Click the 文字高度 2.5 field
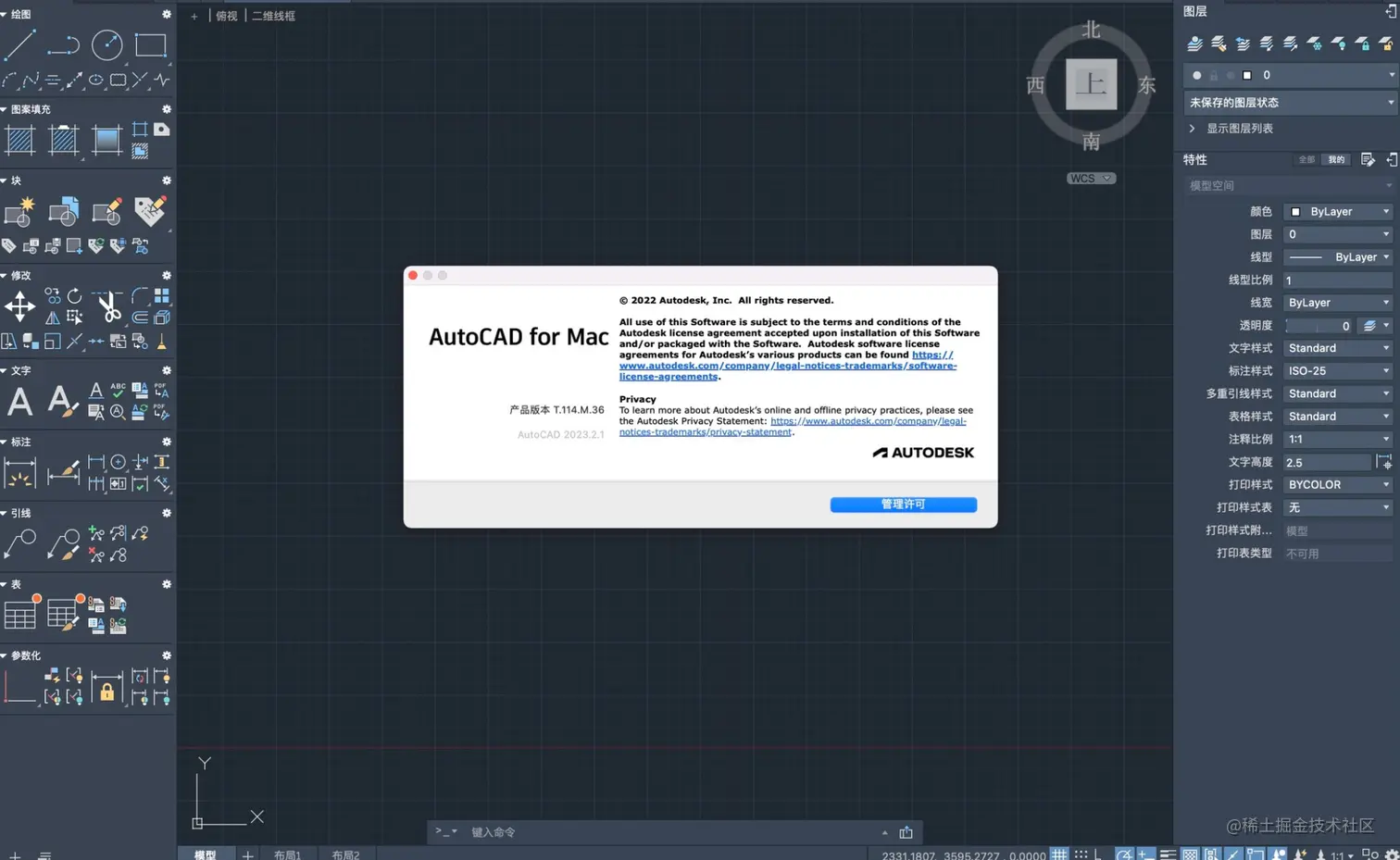1400x860 pixels. pos(1328,462)
